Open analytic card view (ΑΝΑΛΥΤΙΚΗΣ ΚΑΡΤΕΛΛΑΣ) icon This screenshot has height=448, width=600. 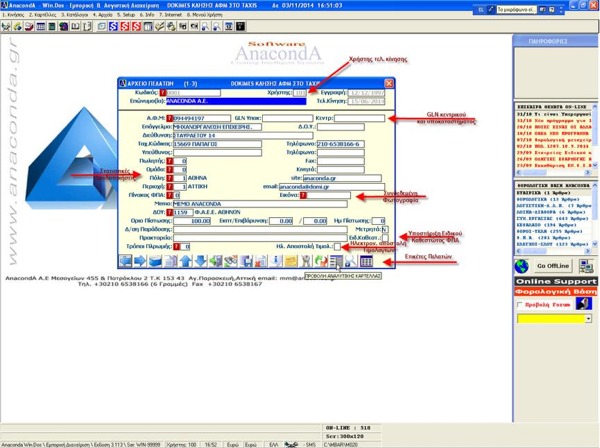point(336,261)
